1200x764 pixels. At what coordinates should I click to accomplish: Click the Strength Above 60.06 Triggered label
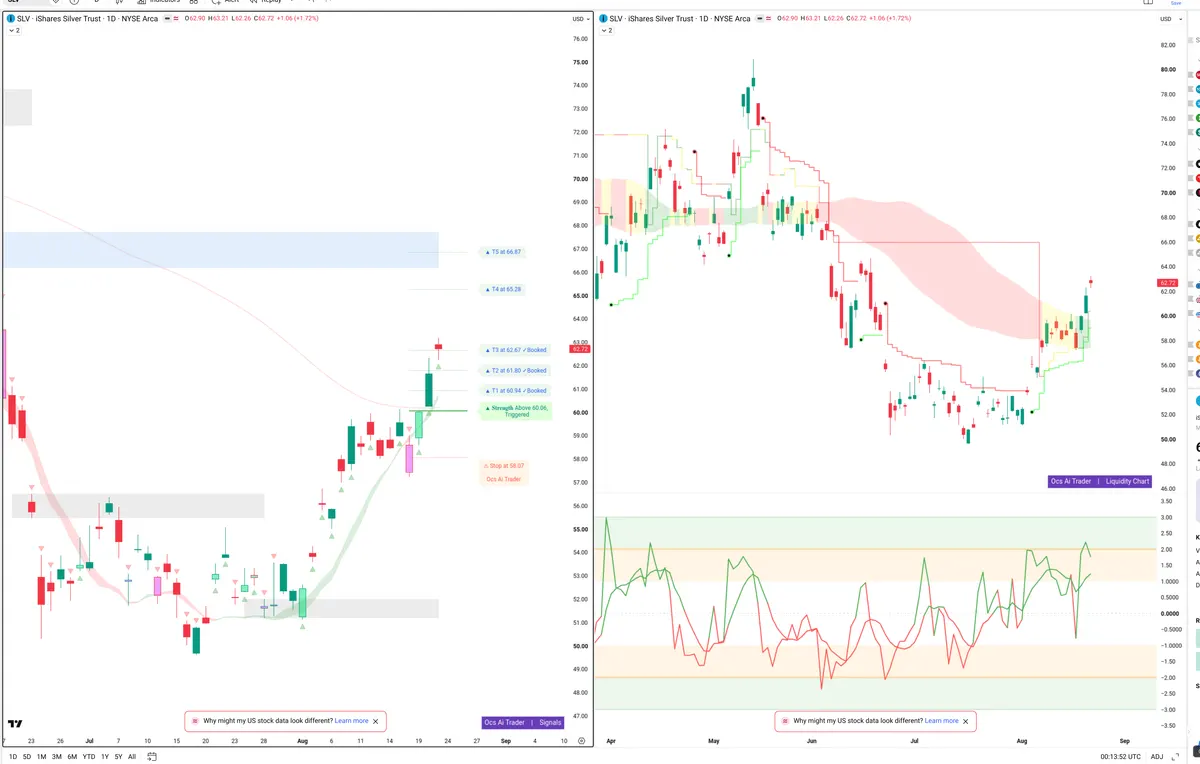tap(516, 411)
